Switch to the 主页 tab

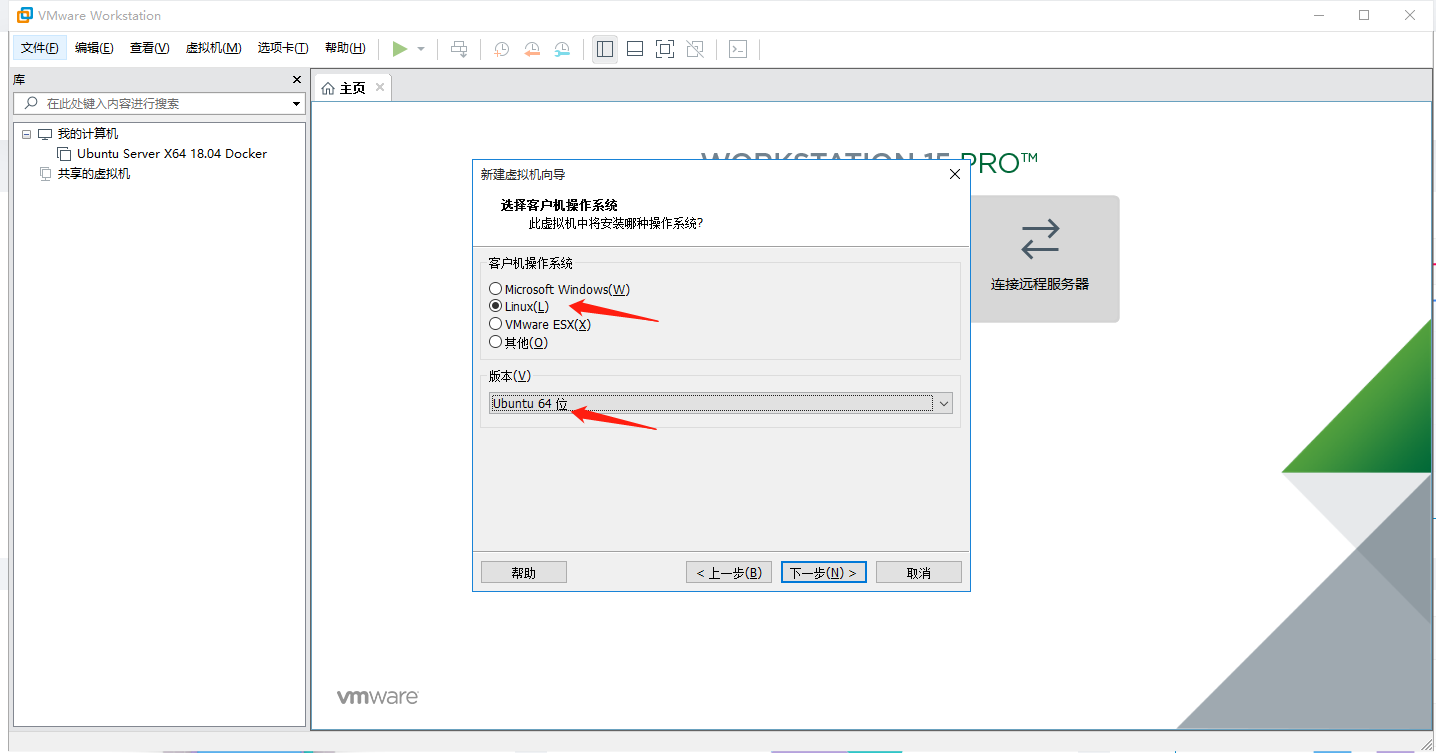352,88
